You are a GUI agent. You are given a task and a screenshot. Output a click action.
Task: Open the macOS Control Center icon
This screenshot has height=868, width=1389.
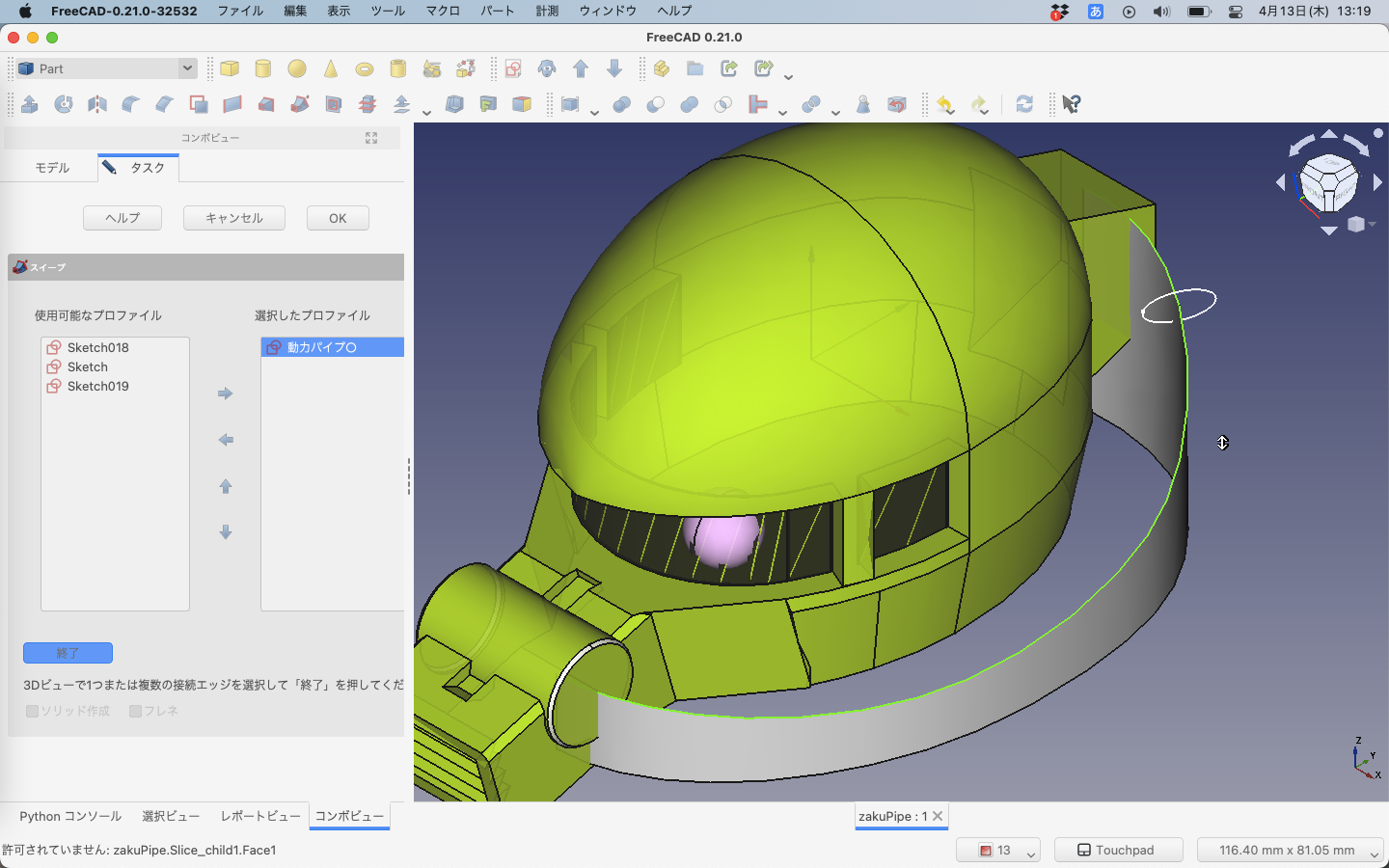[x=1236, y=11]
